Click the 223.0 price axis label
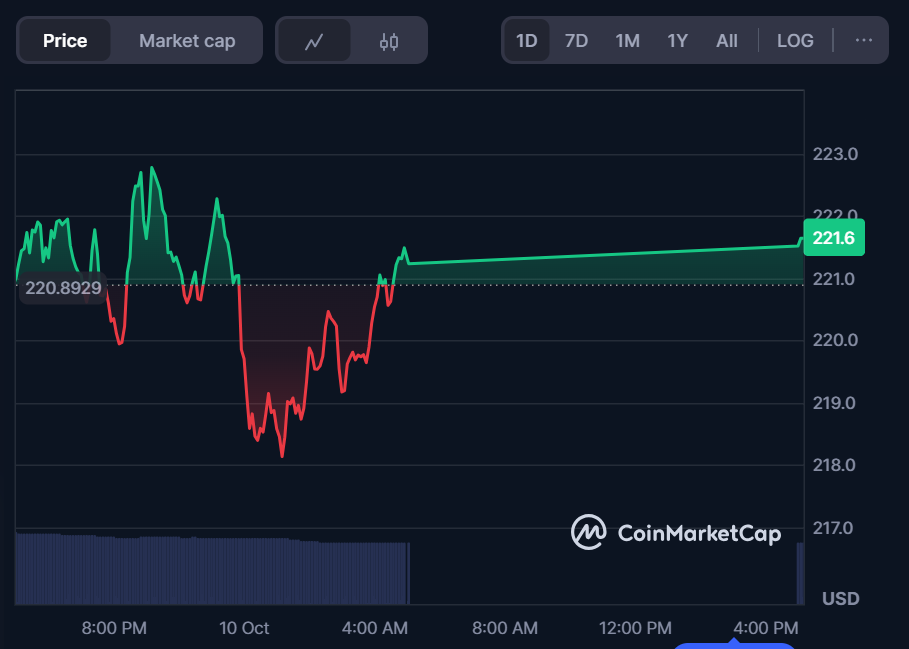 (x=835, y=155)
